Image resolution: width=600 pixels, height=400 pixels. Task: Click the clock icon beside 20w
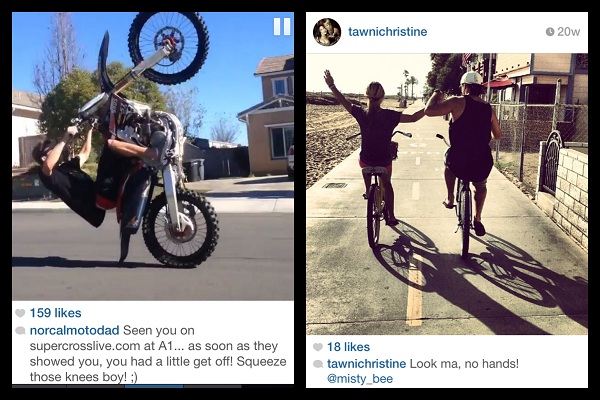point(550,32)
